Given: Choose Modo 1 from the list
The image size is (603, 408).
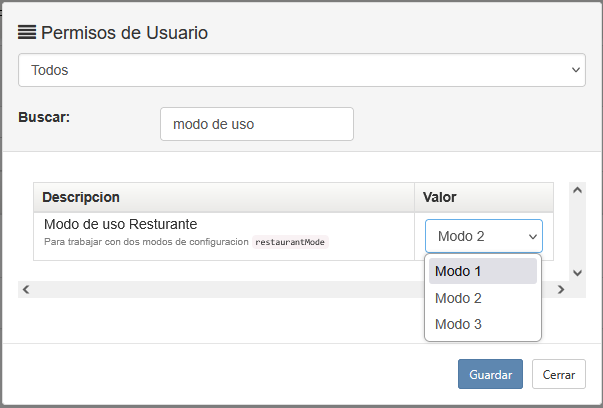Looking at the screenshot, I should 483,271.
